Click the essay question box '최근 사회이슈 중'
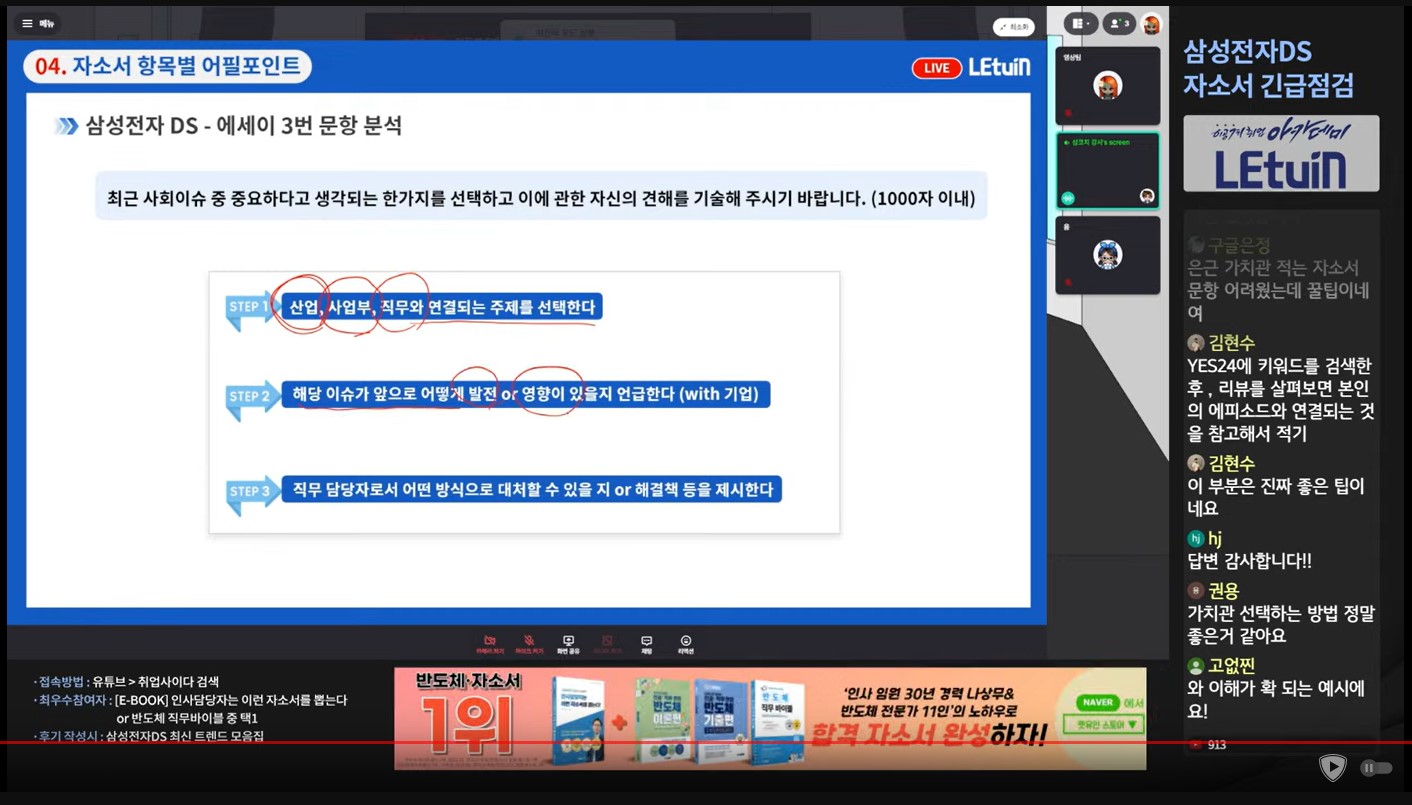This screenshot has height=805, width=1412. coord(541,196)
